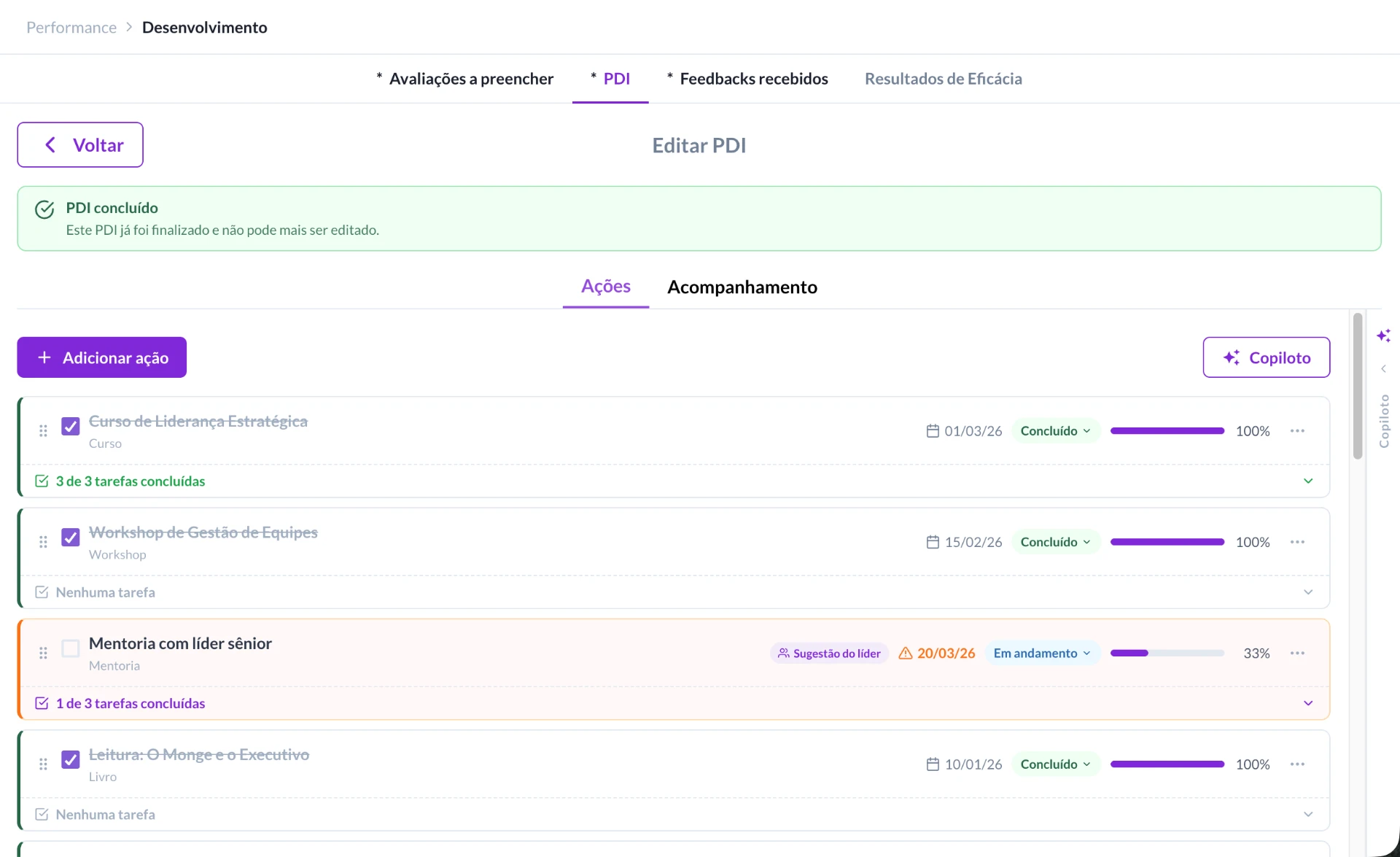Go back with the Voltar button
Screen dimensions: 1400x857
80,144
